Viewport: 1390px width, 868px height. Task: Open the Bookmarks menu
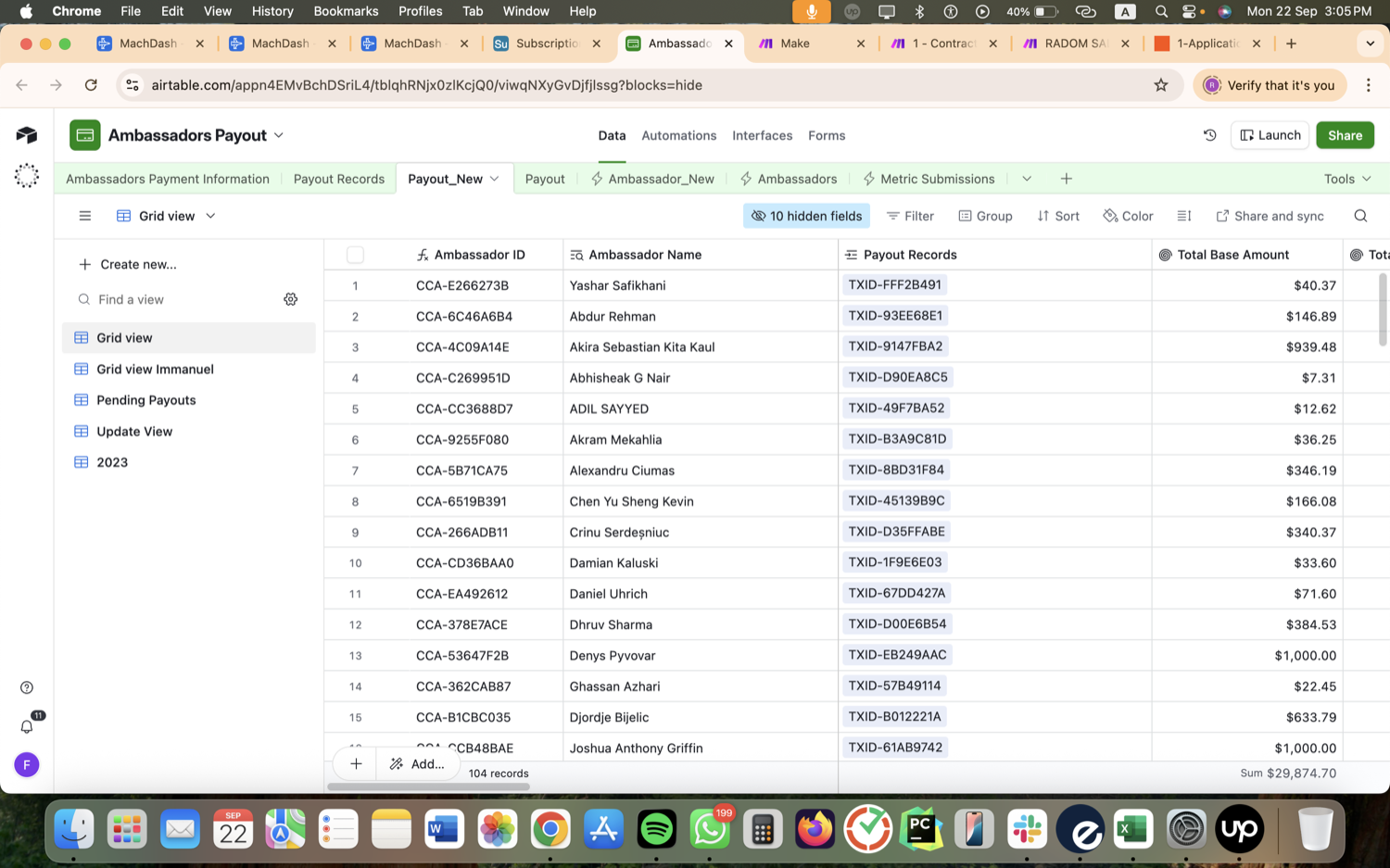click(346, 11)
